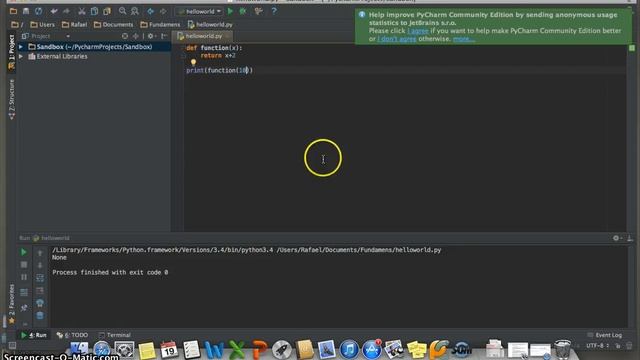Click the tool windows toggle in bottom-left corner
Viewport: 640px width, 360px height.
click(12, 346)
